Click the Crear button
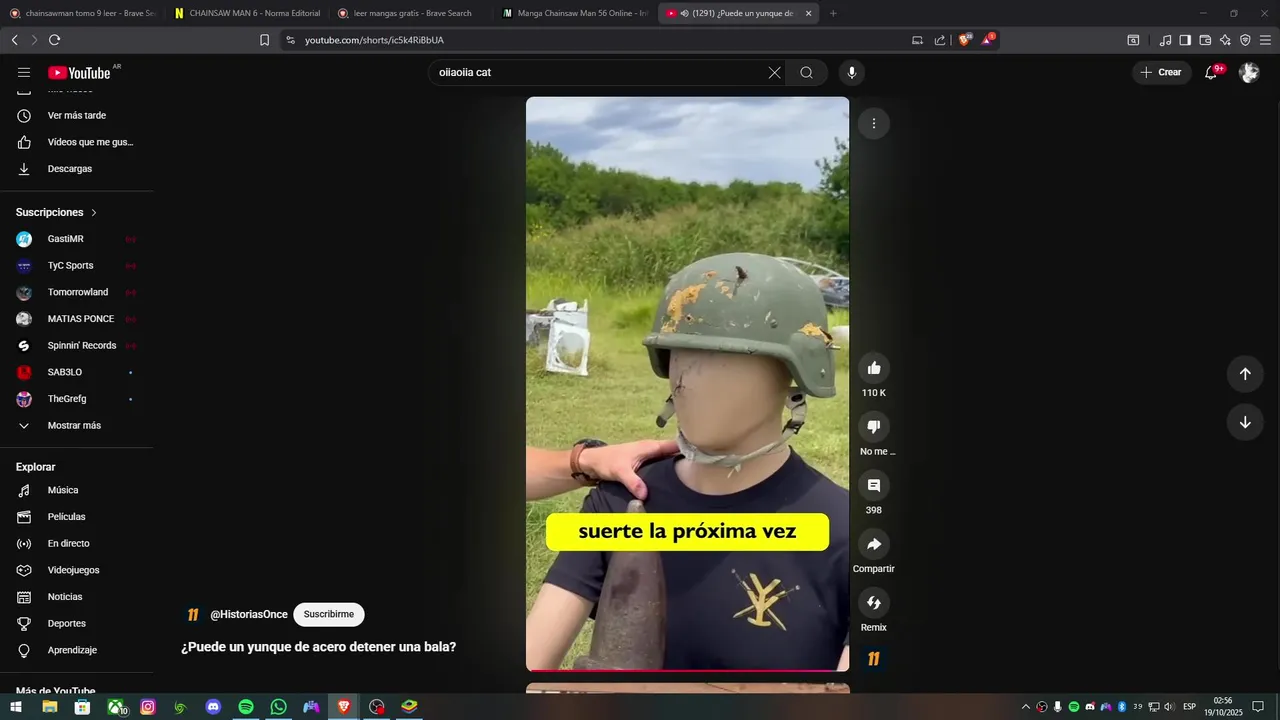 [x=1161, y=72]
